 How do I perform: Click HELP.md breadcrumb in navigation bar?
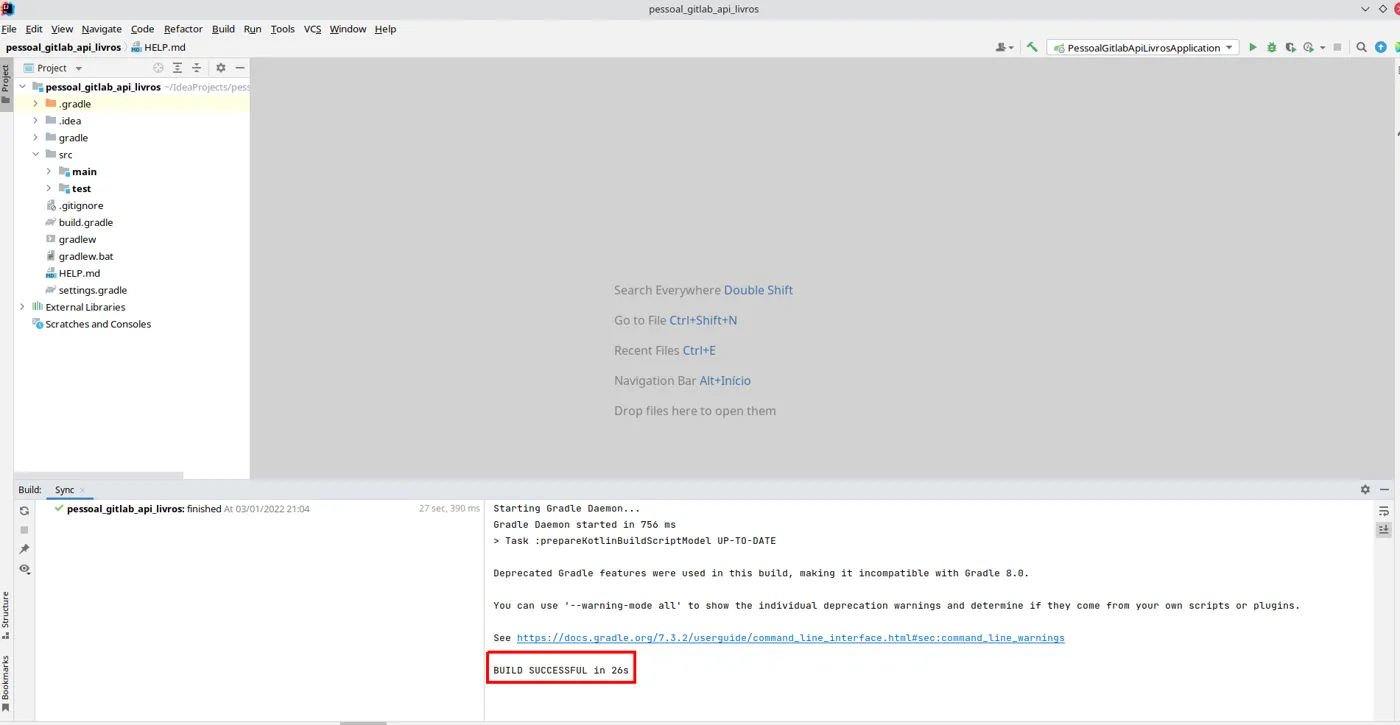[159, 47]
